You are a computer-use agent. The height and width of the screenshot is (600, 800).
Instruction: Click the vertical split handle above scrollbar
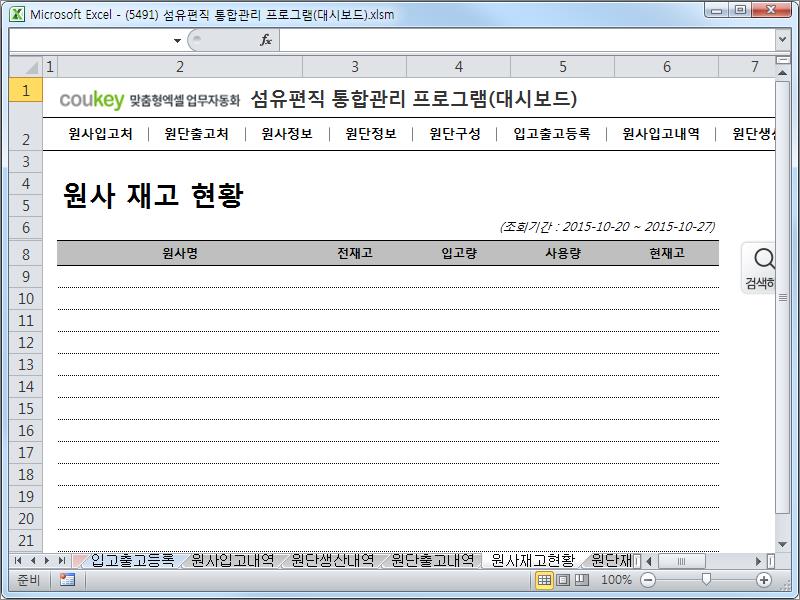tap(782, 60)
